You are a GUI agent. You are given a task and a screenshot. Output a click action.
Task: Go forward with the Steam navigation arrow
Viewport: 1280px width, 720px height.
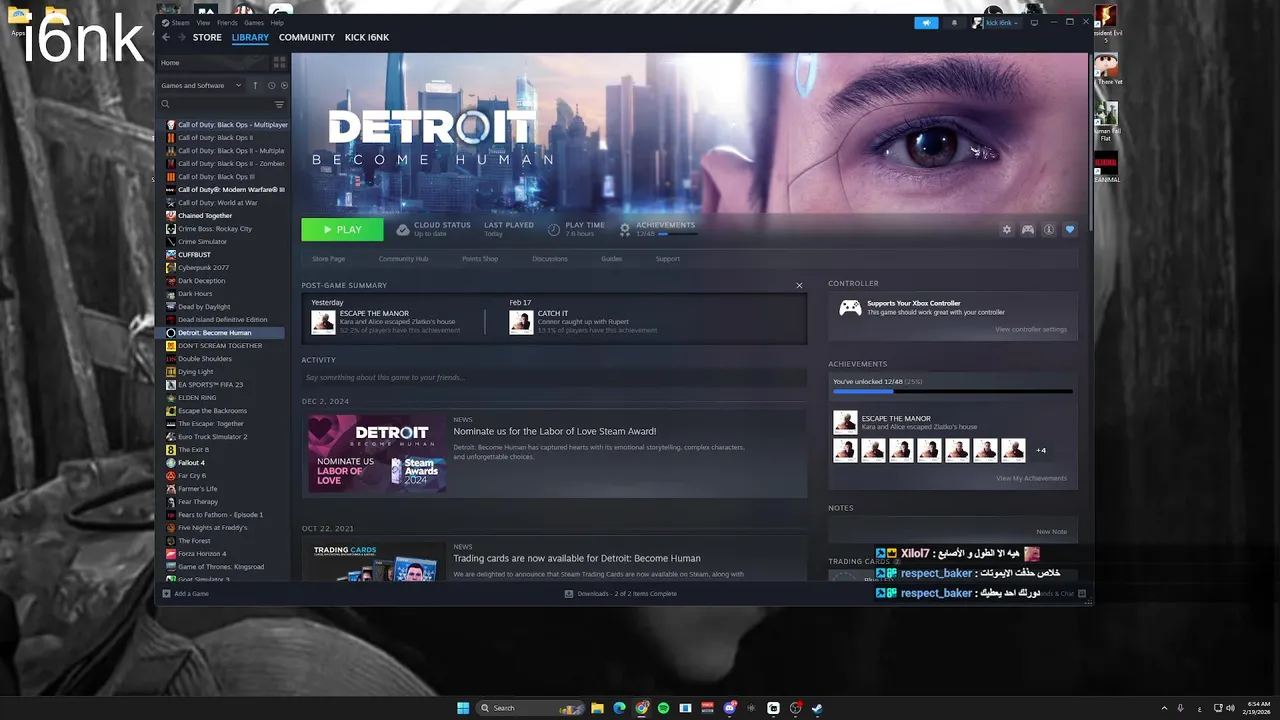(x=182, y=37)
